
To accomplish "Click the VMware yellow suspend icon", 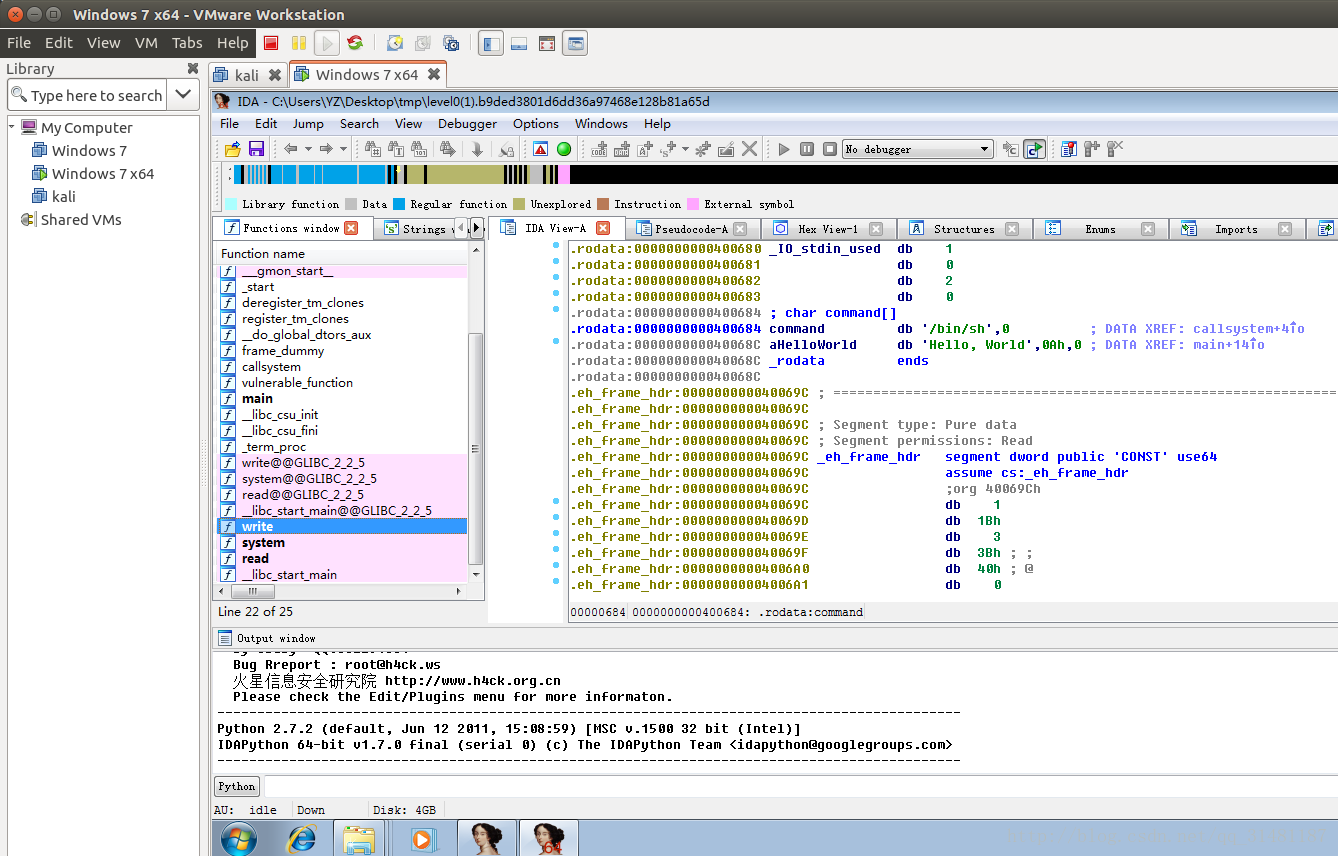I will (x=298, y=43).
